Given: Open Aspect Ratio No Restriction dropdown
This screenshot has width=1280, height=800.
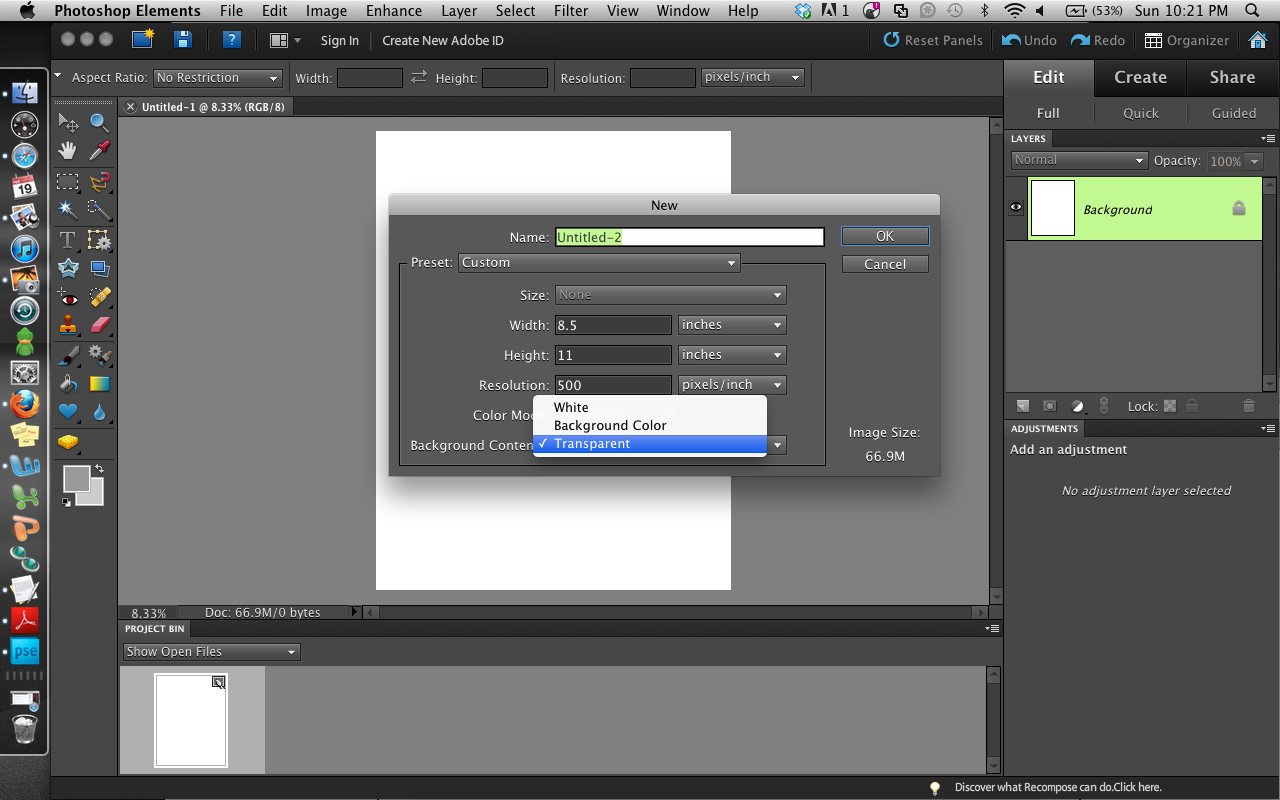Looking at the screenshot, I should click(x=217, y=78).
